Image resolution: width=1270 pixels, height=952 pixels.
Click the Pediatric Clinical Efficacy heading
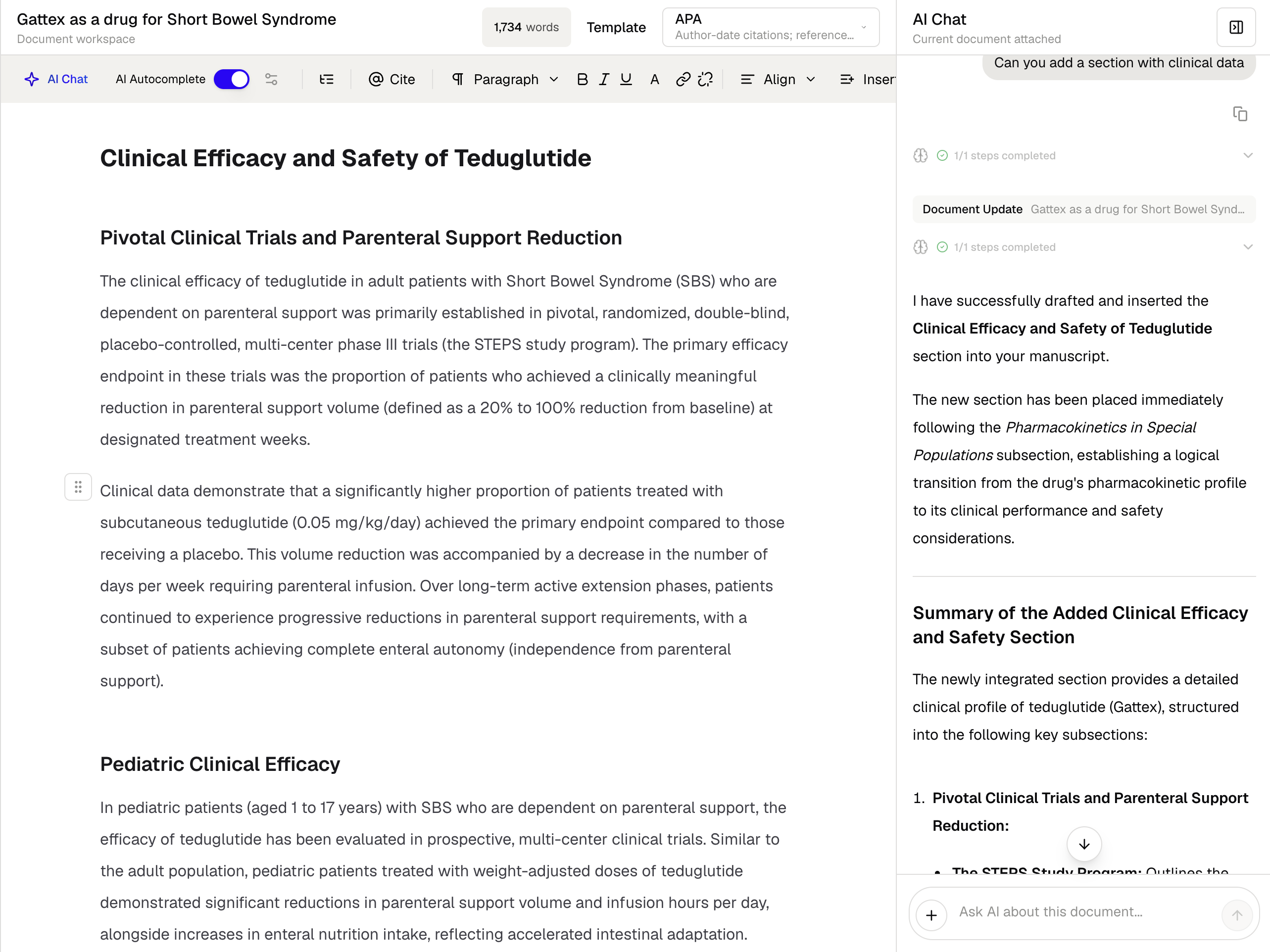220,764
